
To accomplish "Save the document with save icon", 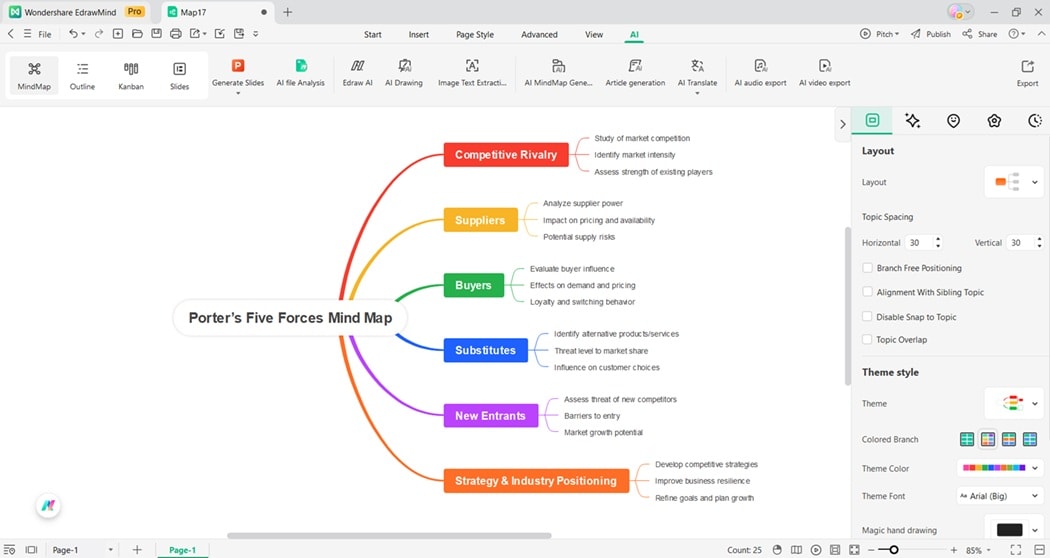I will tap(156, 33).
